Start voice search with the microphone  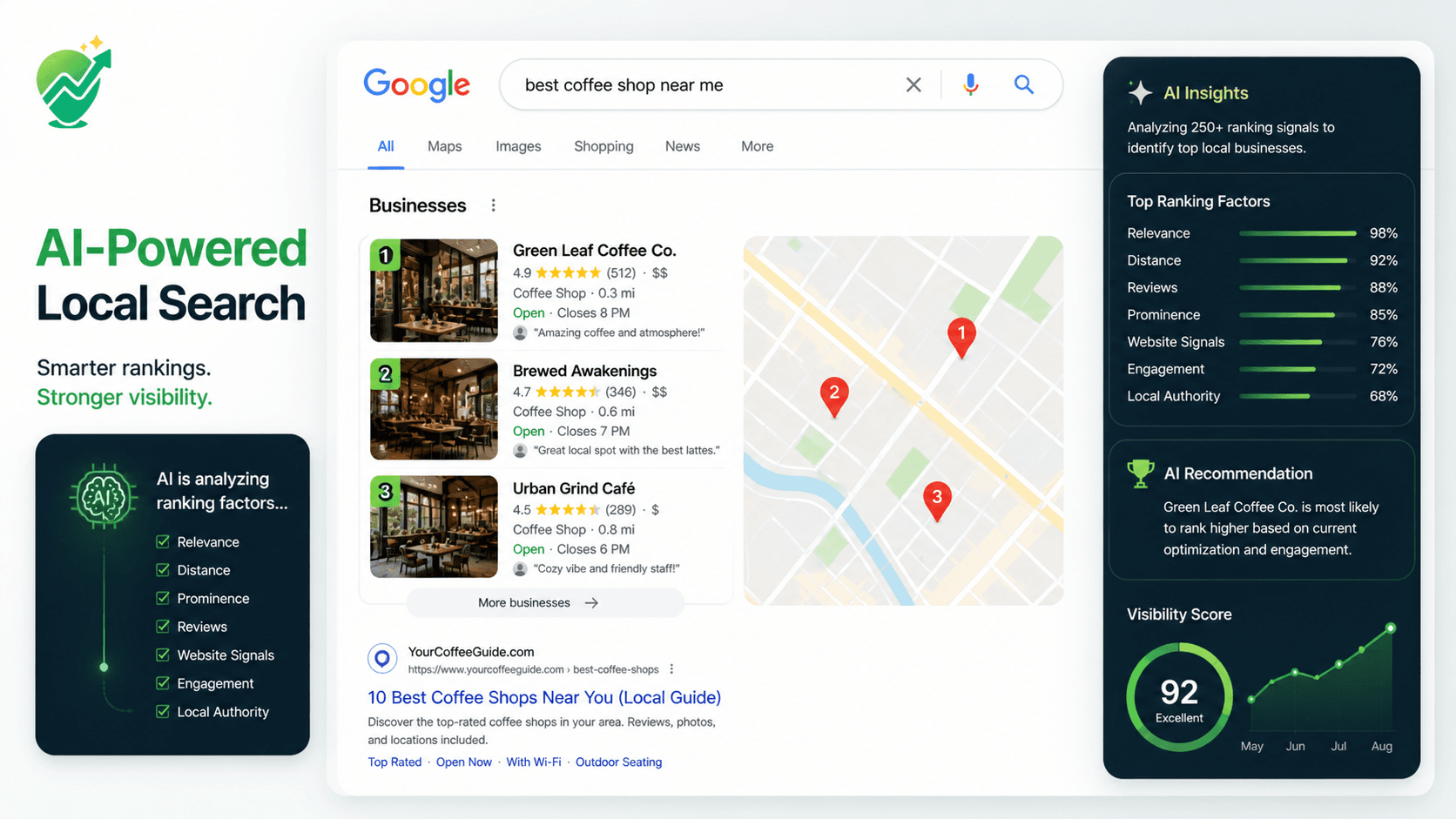click(971, 84)
